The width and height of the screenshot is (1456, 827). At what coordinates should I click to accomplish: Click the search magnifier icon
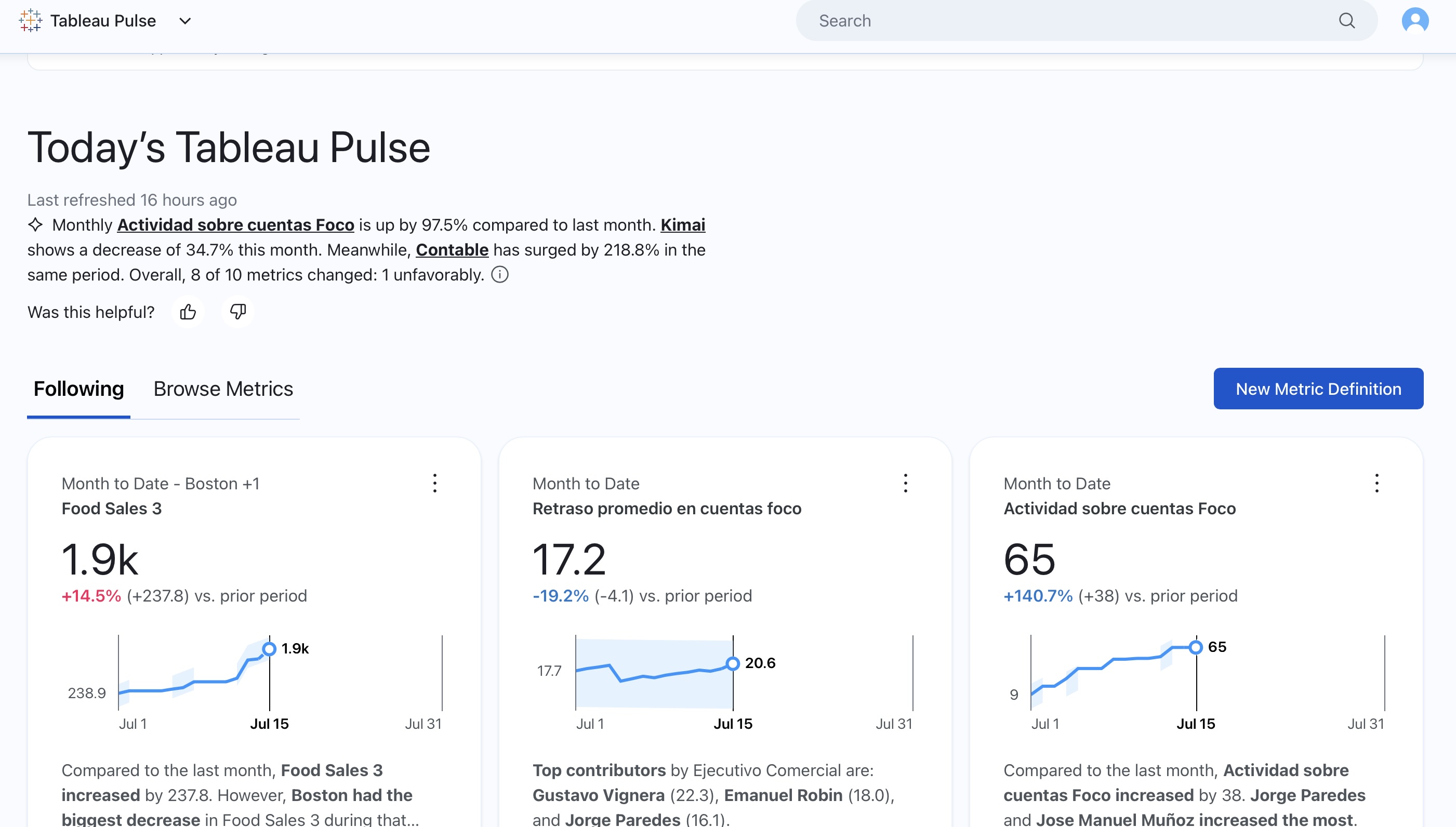1347,21
